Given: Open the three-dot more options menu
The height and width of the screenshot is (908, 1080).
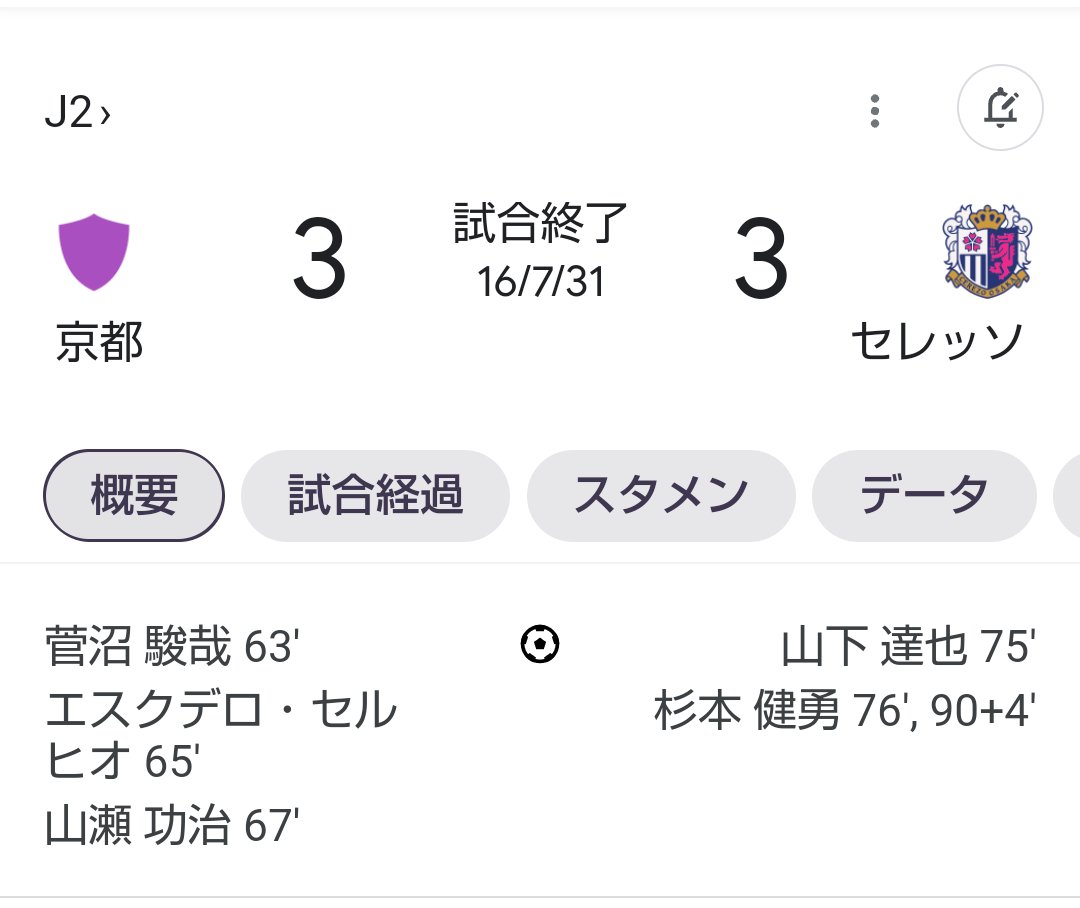Looking at the screenshot, I should (875, 111).
